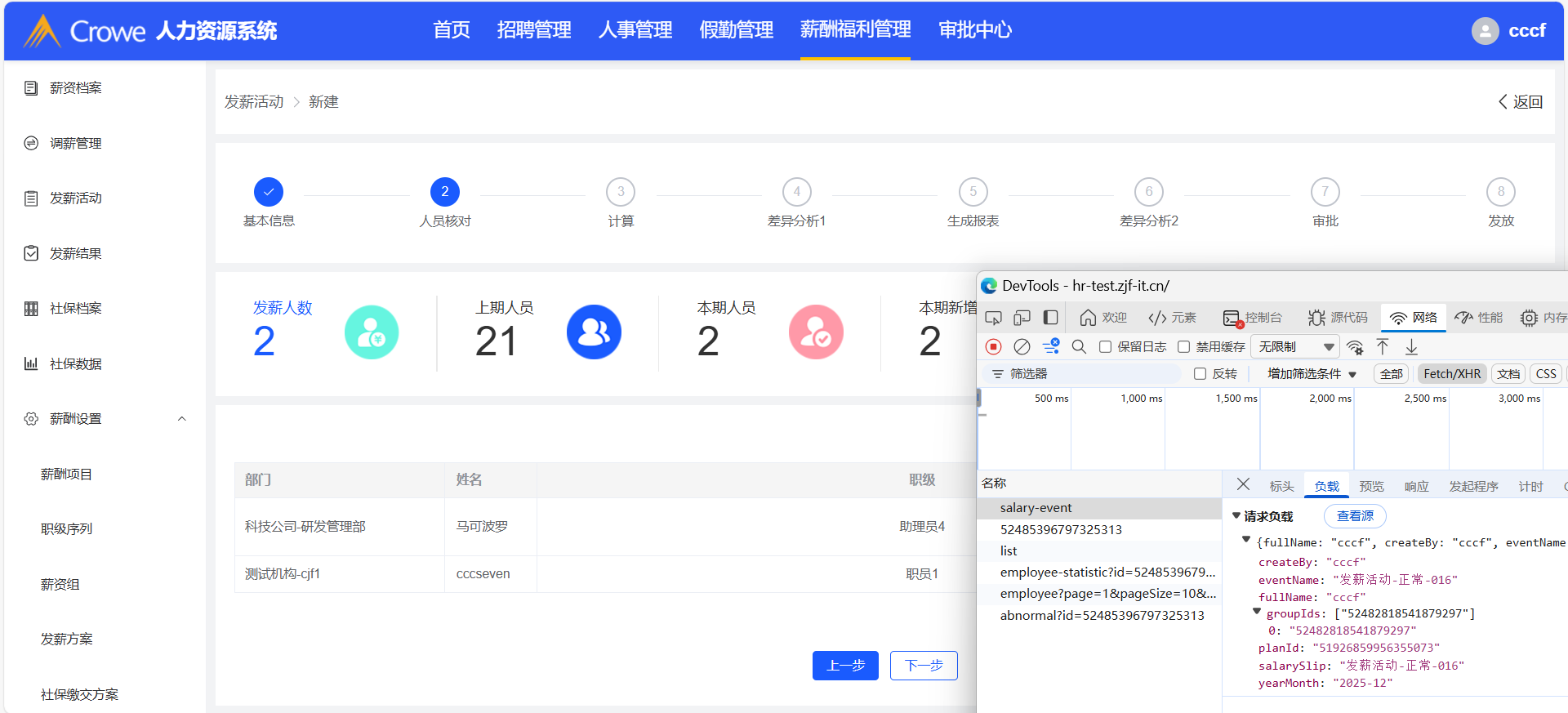Stop recording network log in DevTools
This screenshot has height=713, width=1568.
coord(993,347)
